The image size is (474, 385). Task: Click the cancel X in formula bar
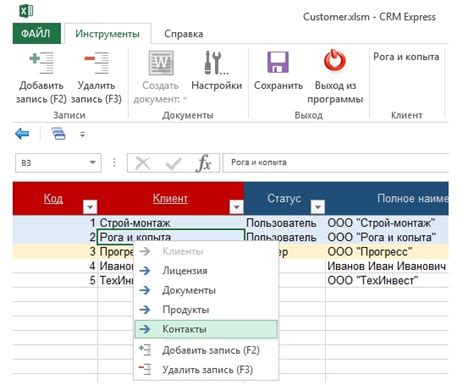coord(143,163)
